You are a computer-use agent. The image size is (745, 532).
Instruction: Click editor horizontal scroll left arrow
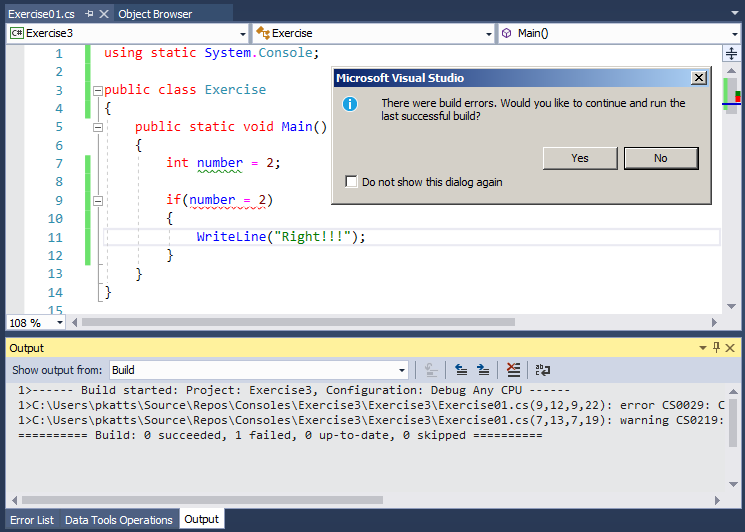[x=75, y=322]
